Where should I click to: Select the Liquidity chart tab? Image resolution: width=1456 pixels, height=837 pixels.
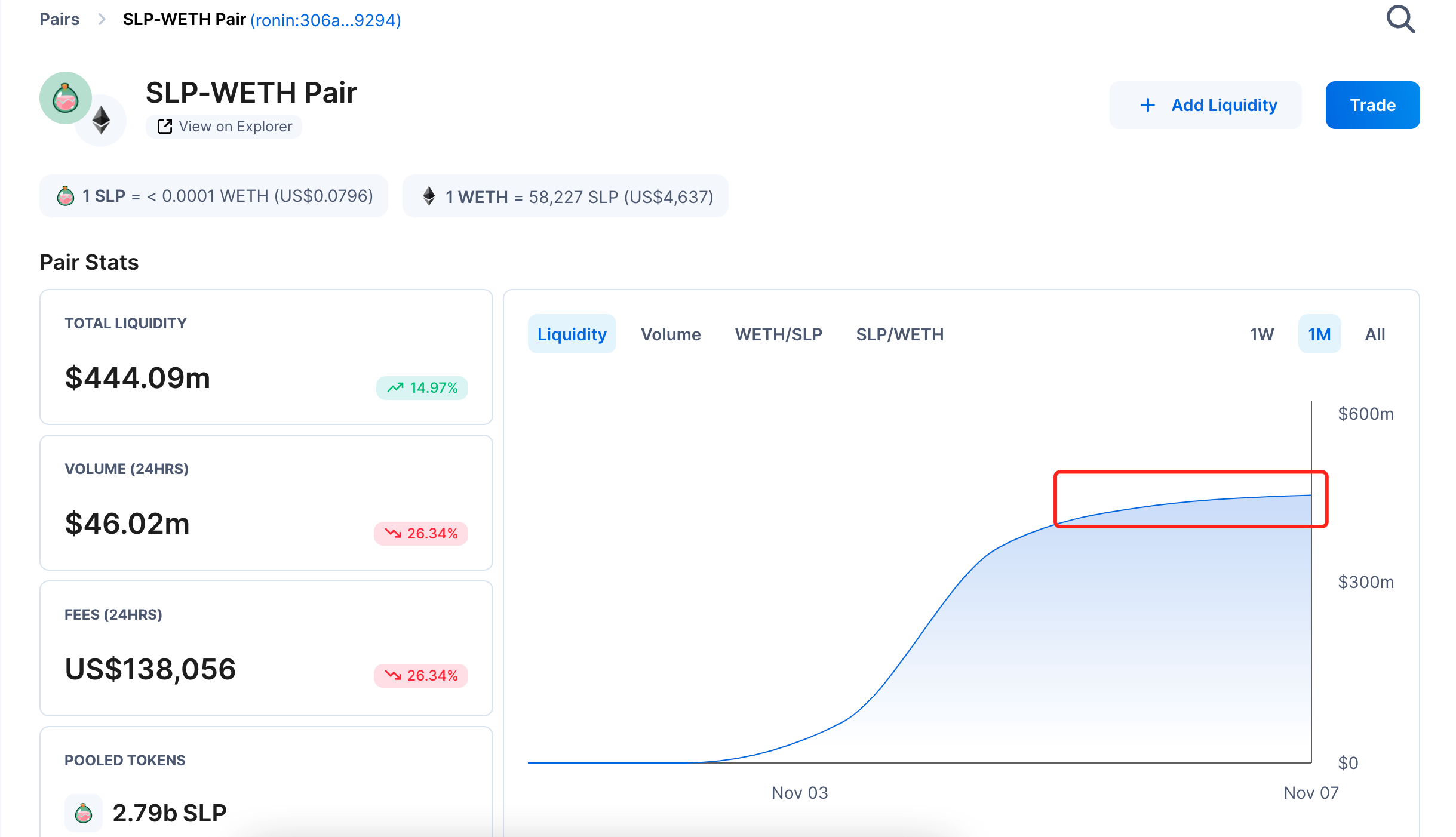click(x=572, y=334)
